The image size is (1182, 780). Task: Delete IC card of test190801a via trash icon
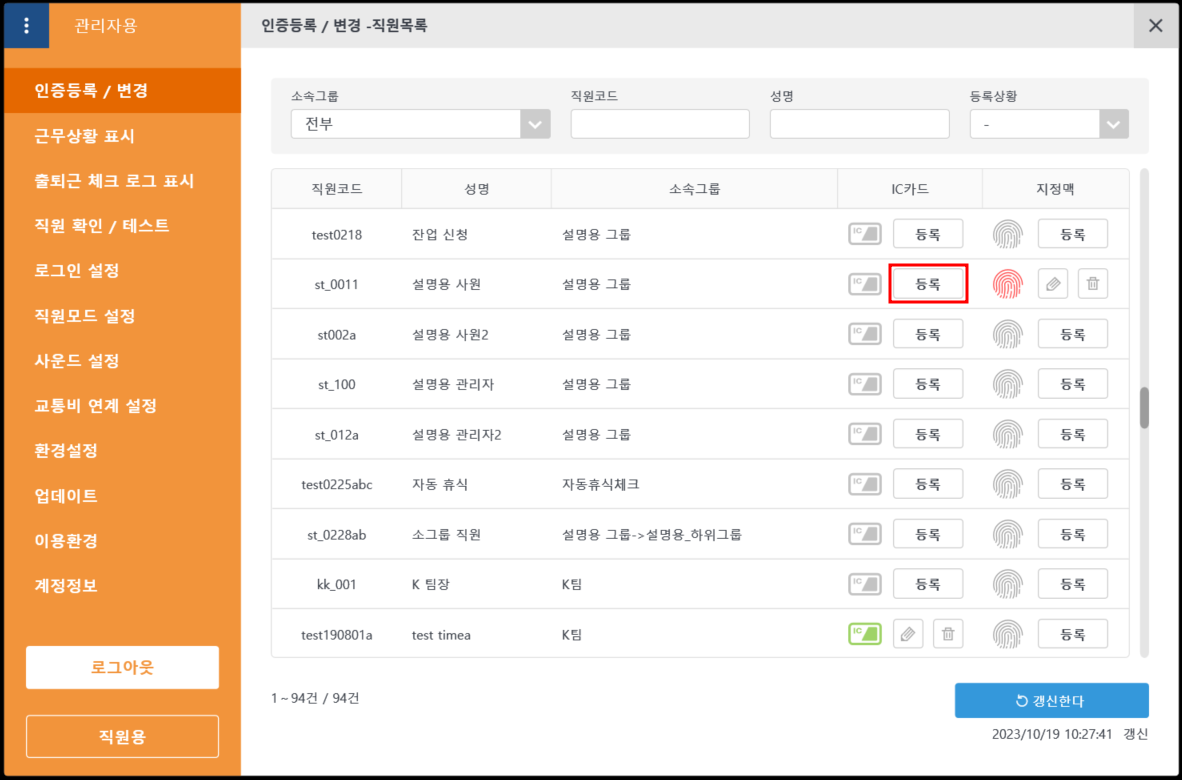(x=948, y=634)
